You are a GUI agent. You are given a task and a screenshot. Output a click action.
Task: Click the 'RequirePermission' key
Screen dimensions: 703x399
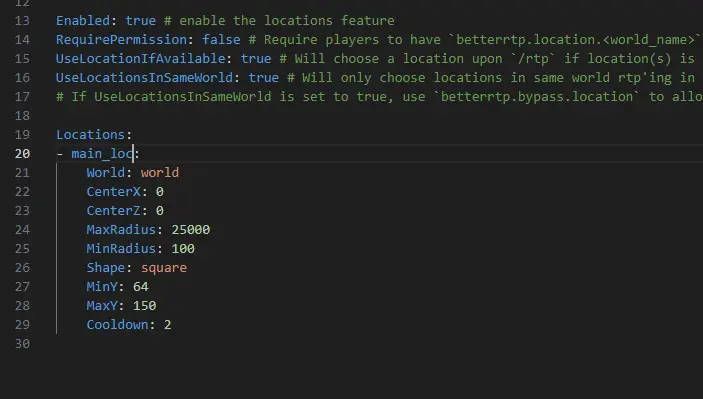[122, 39]
